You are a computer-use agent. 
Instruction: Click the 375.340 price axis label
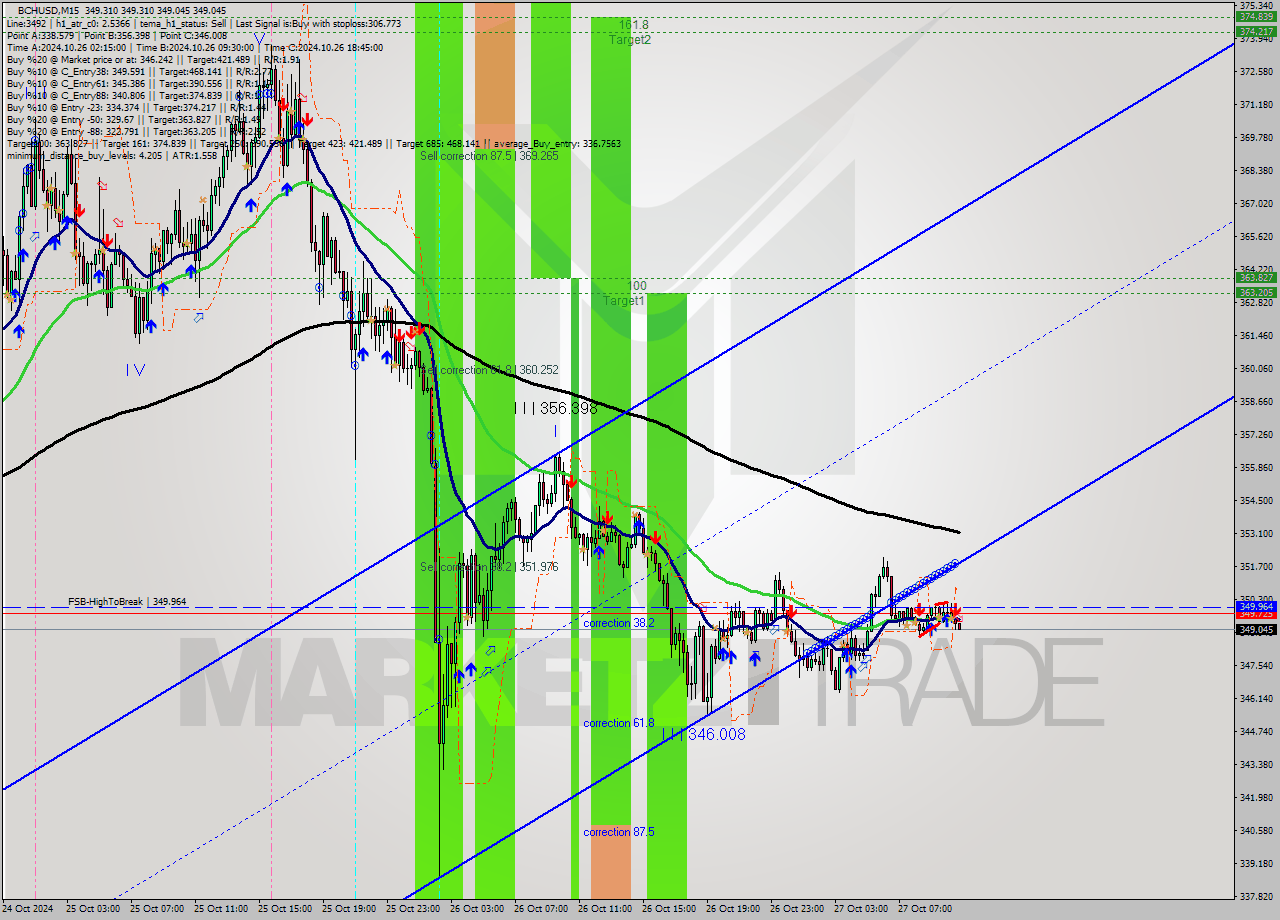(x=1256, y=5)
